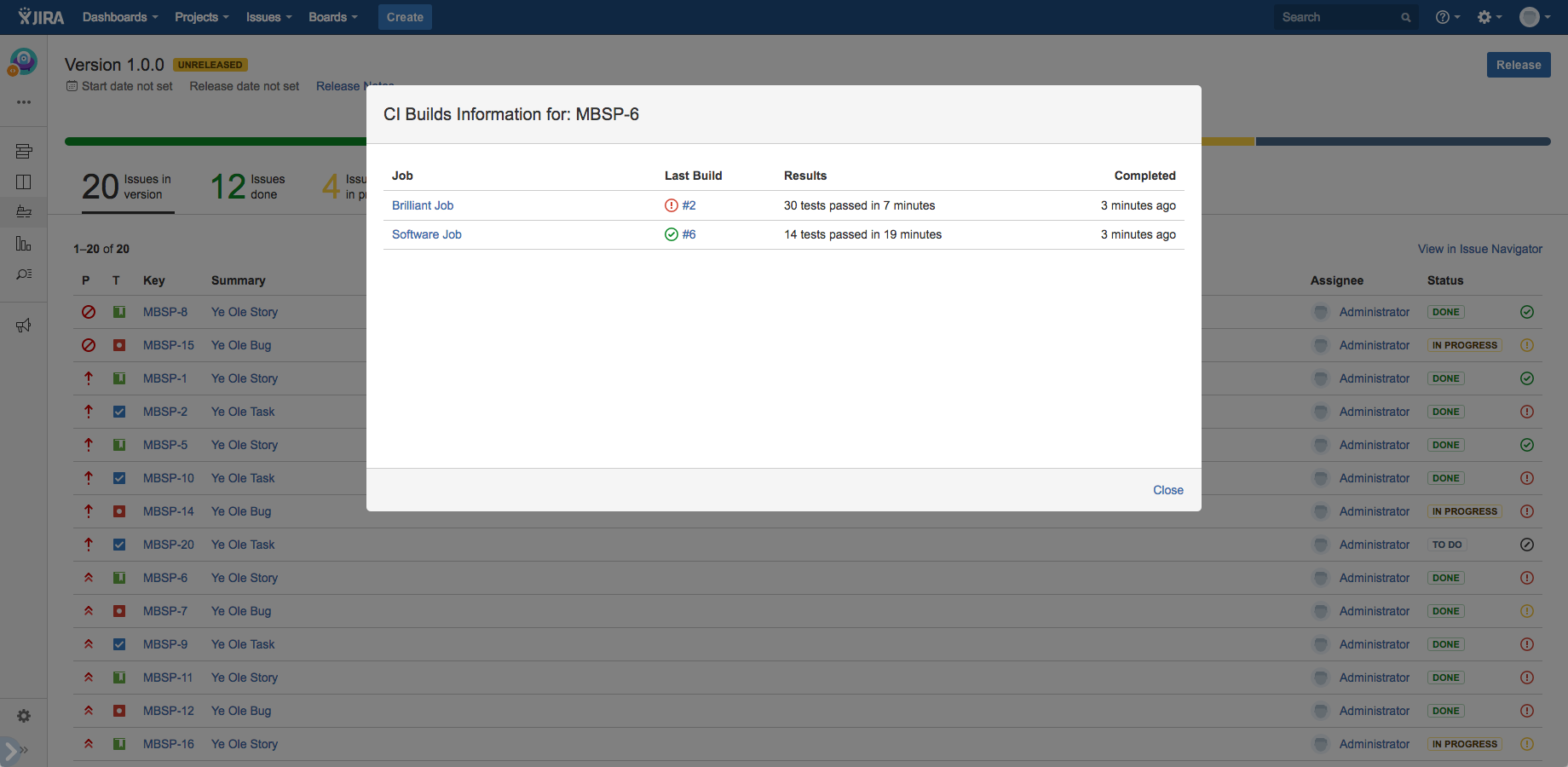This screenshot has width=1568, height=767.
Task: Open the user profile avatar menu
Action: (x=1535, y=17)
